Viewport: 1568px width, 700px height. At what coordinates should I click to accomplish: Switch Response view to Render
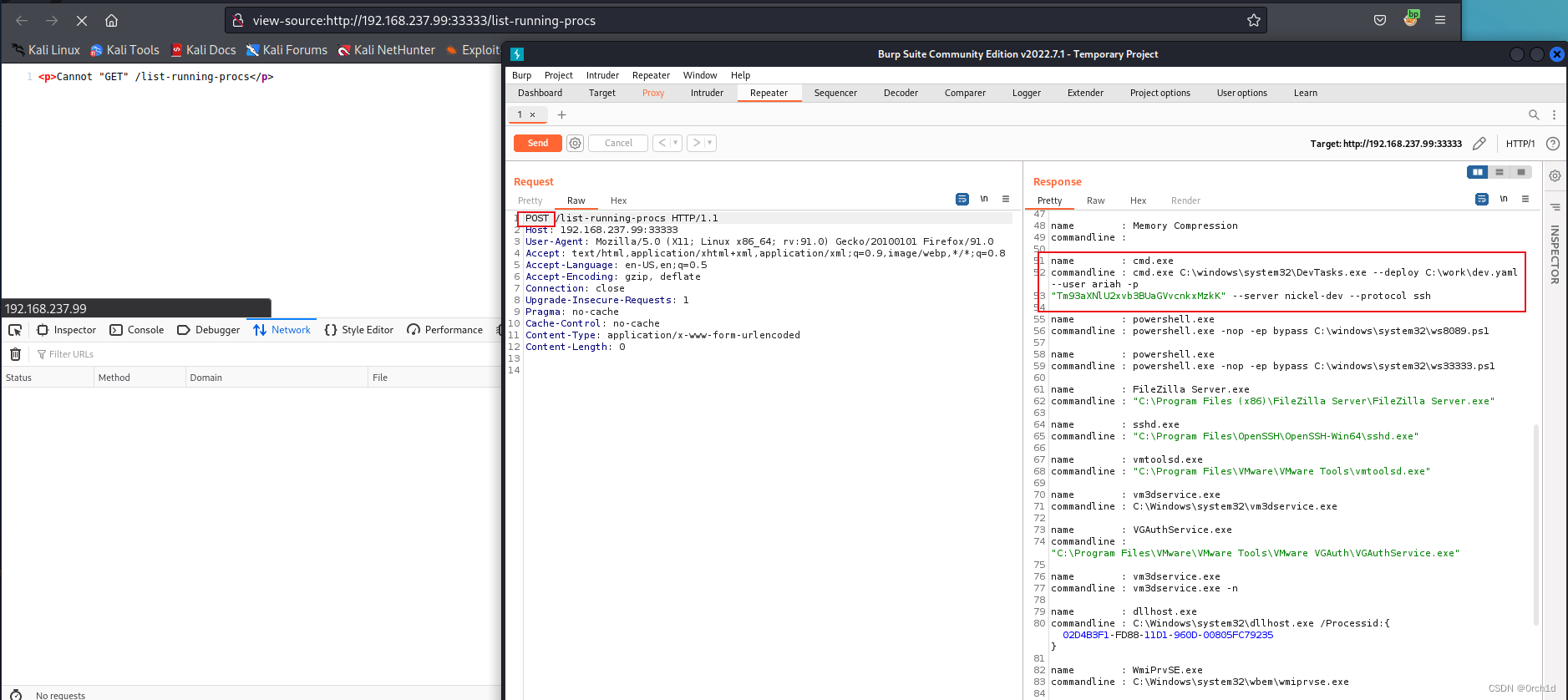tap(1185, 200)
